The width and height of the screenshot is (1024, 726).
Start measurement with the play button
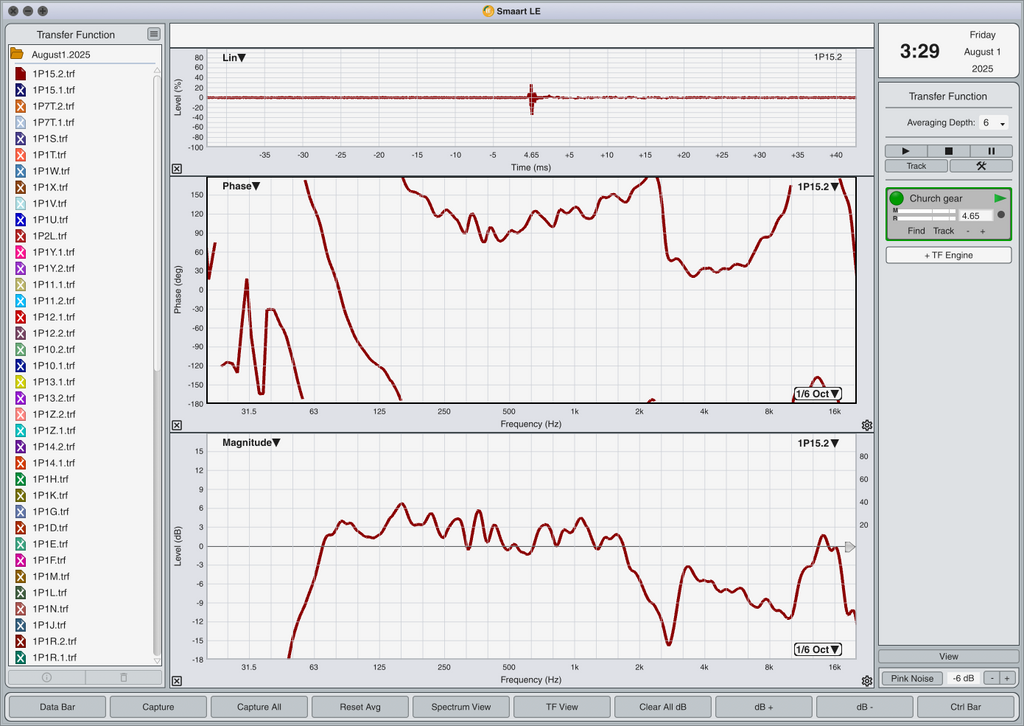pos(906,151)
